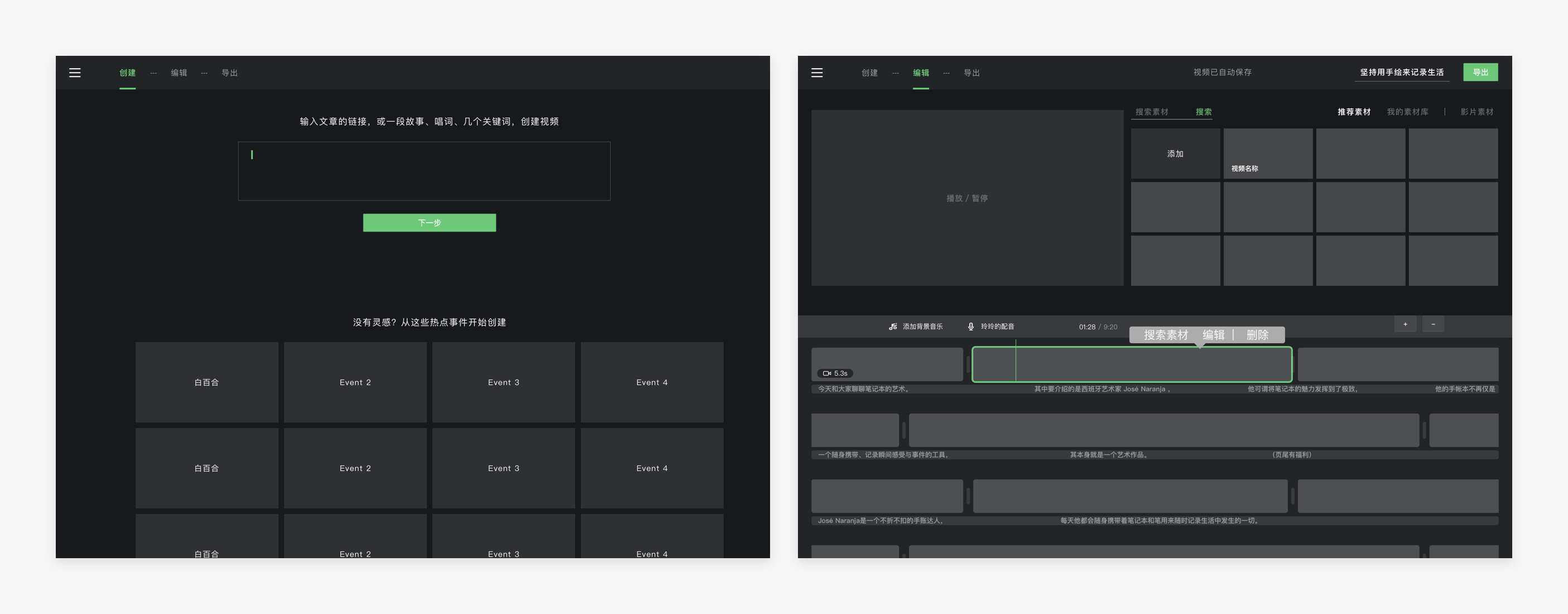Open hamburger menu on the edit screen
1568x614 pixels.
click(x=817, y=73)
